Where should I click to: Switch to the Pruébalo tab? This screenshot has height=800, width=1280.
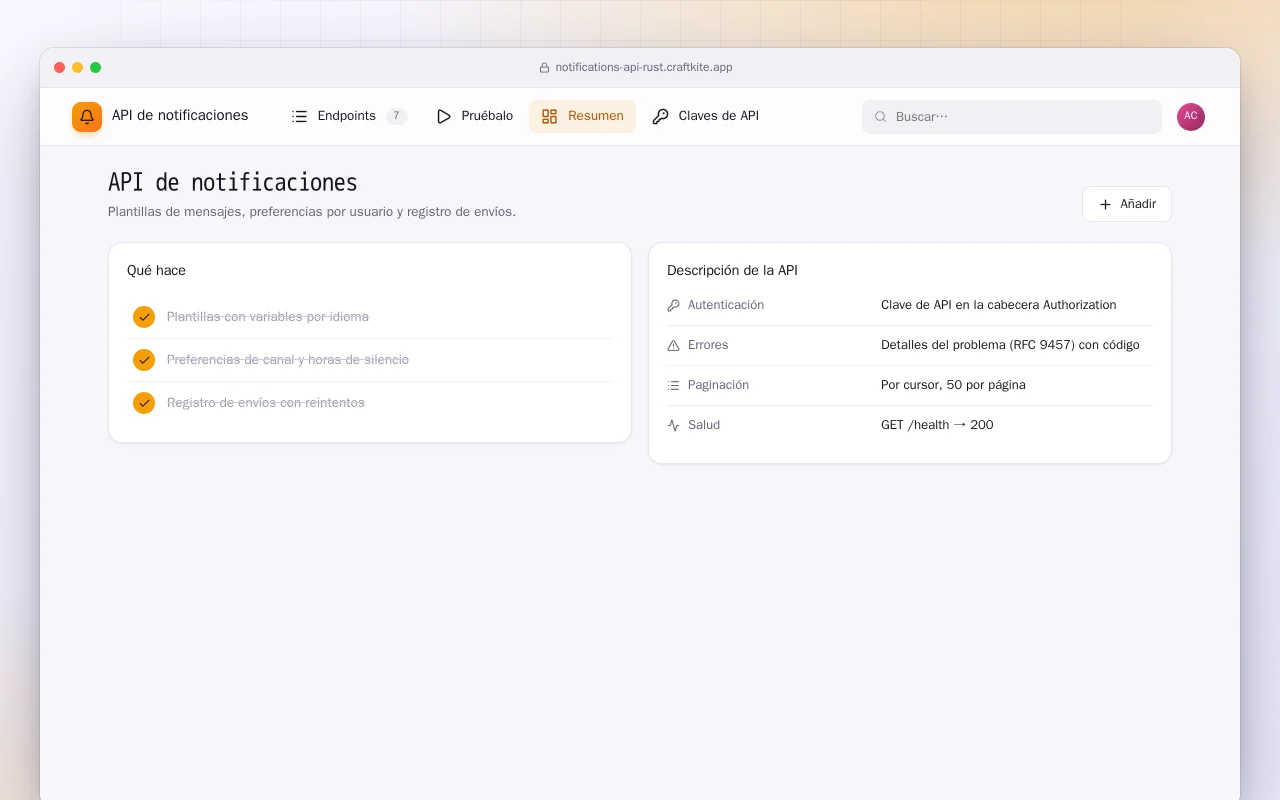(x=475, y=116)
